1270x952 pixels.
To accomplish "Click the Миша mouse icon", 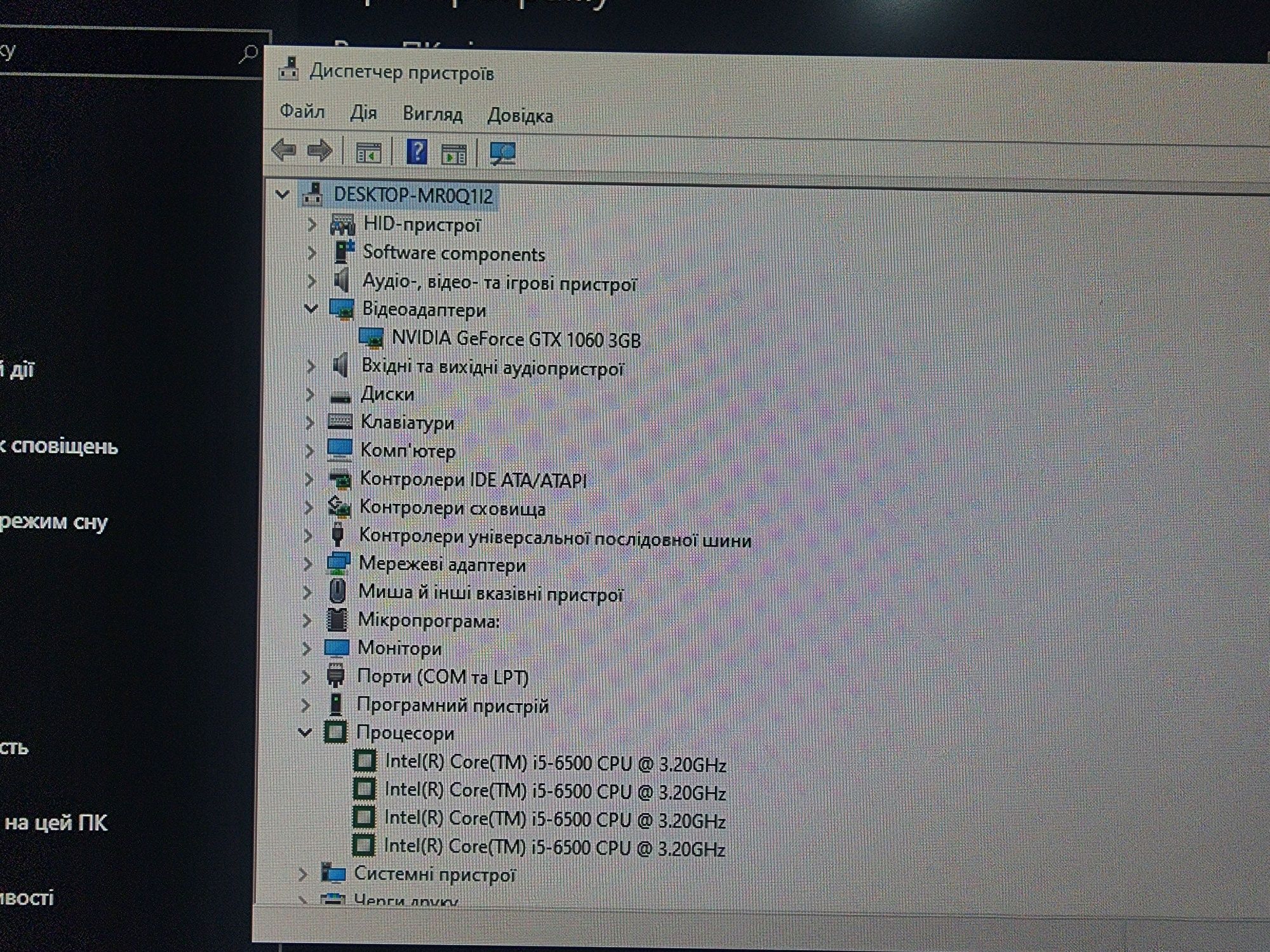I will click(338, 592).
